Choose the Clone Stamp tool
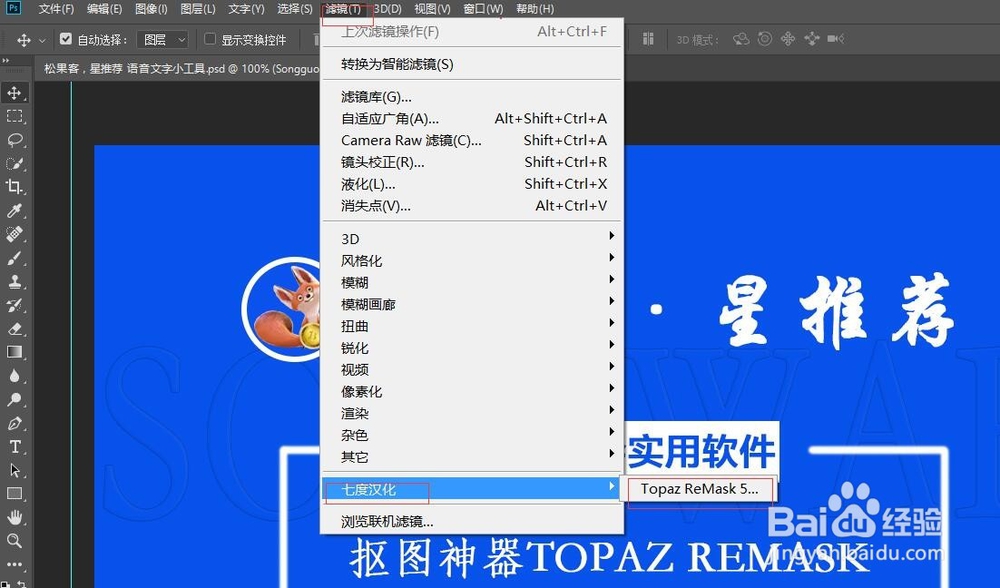This screenshot has height=588, width=1000. [15, 282]
